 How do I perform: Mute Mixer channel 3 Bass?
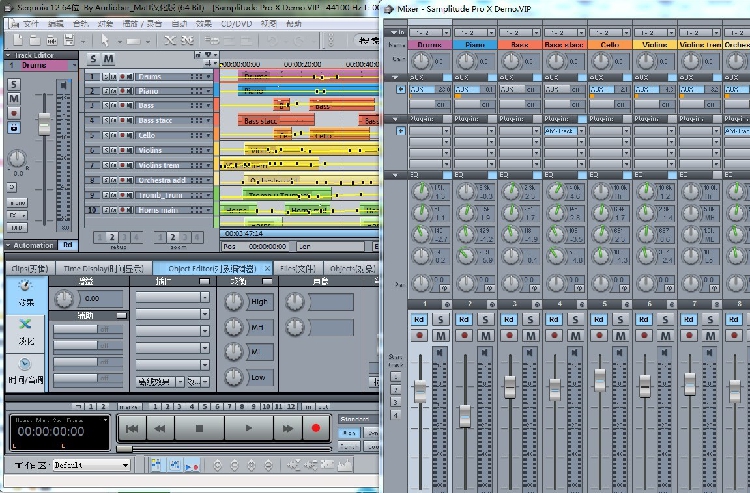click(x=530, y=336)
